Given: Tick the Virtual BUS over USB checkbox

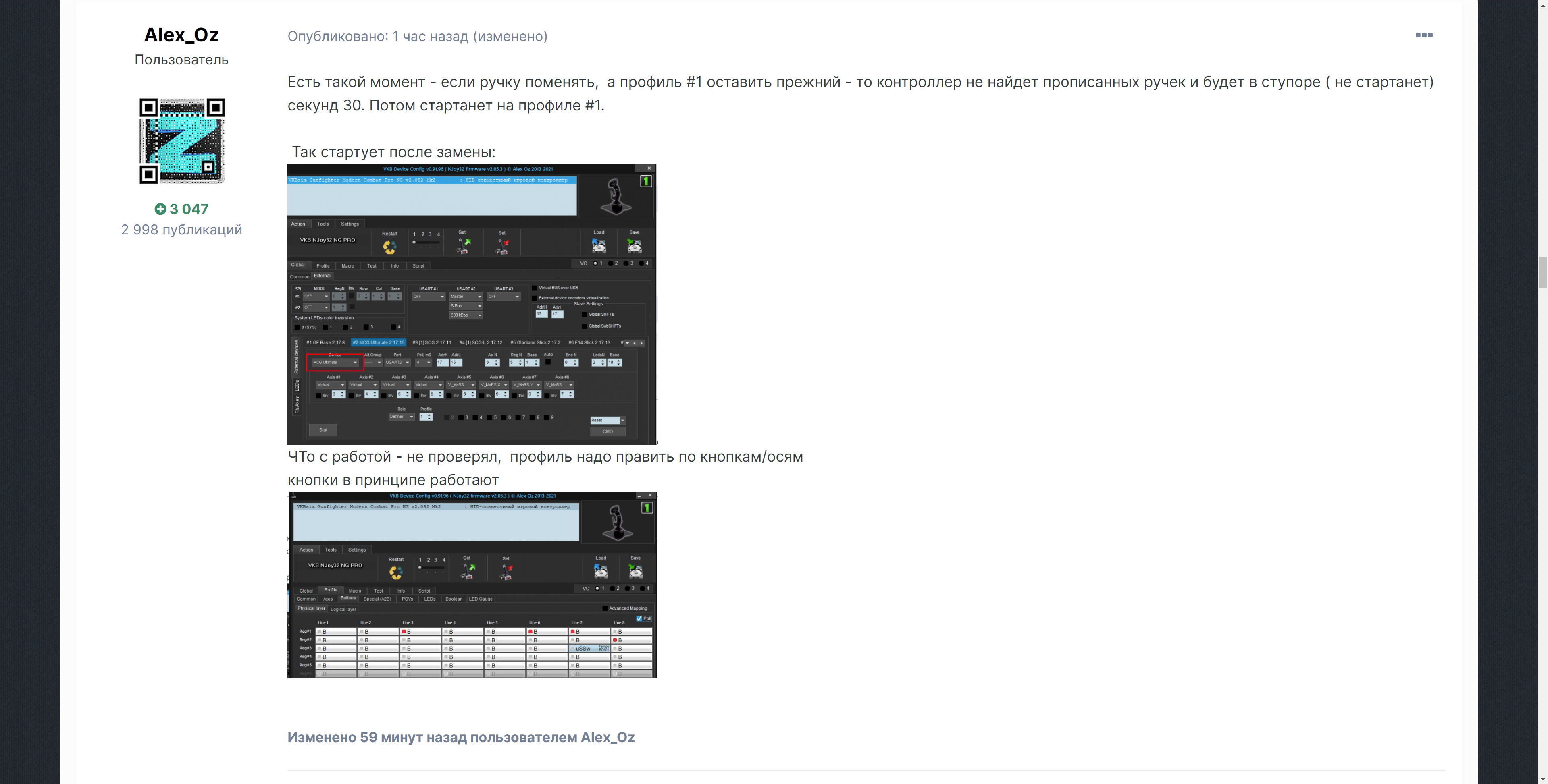Looking at the screenshot, I should click(535, 288).
